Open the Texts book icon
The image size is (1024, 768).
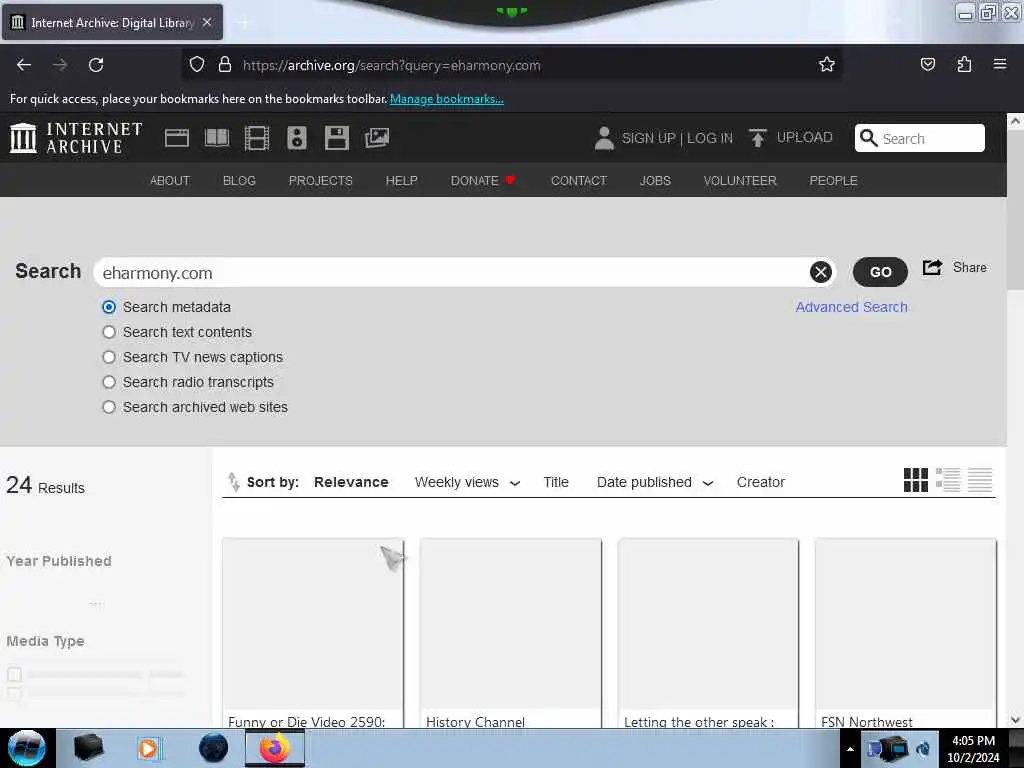(x=217, y=138)
